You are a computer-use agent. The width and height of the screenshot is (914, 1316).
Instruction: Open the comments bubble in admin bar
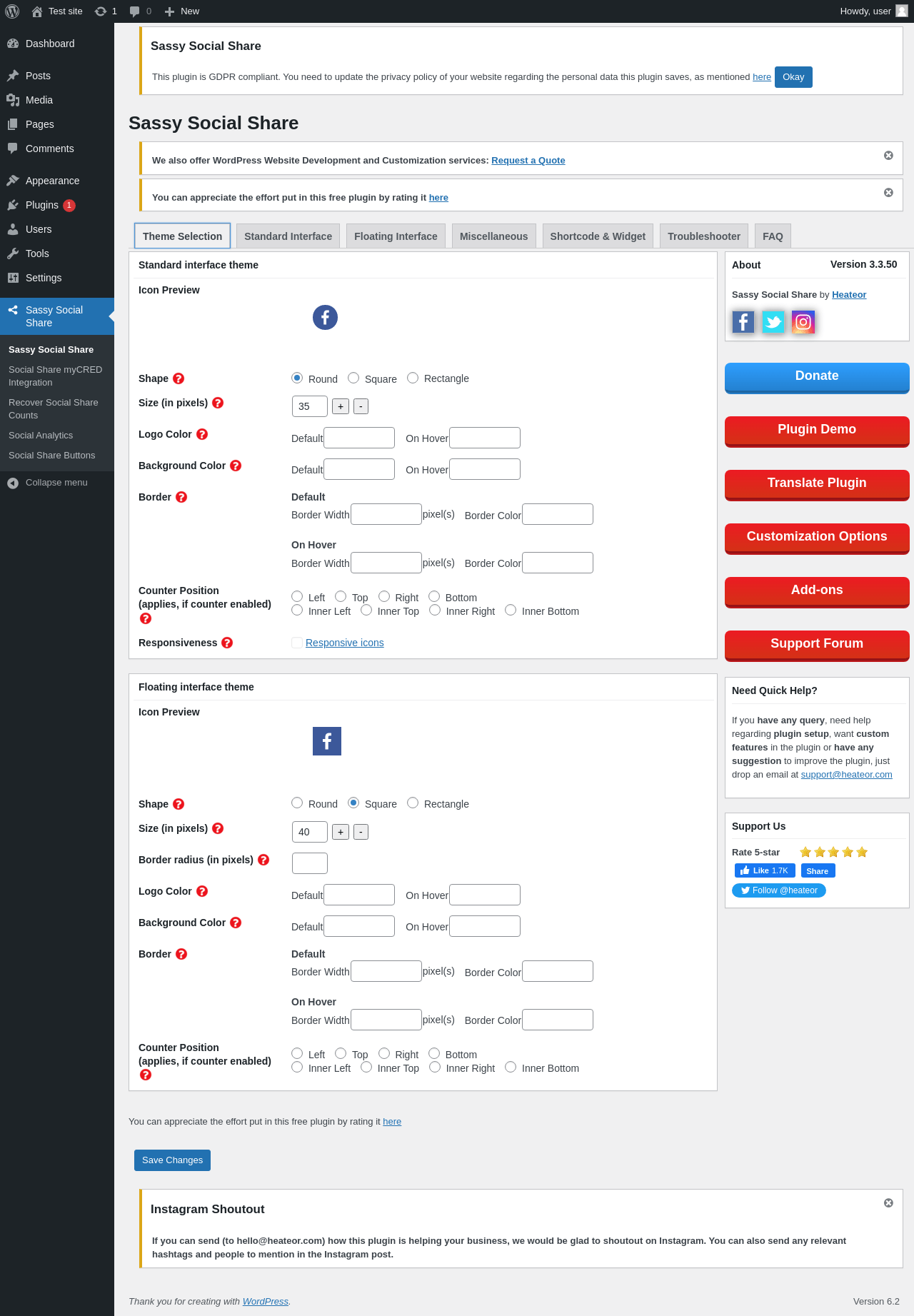[x=135, y=11]
